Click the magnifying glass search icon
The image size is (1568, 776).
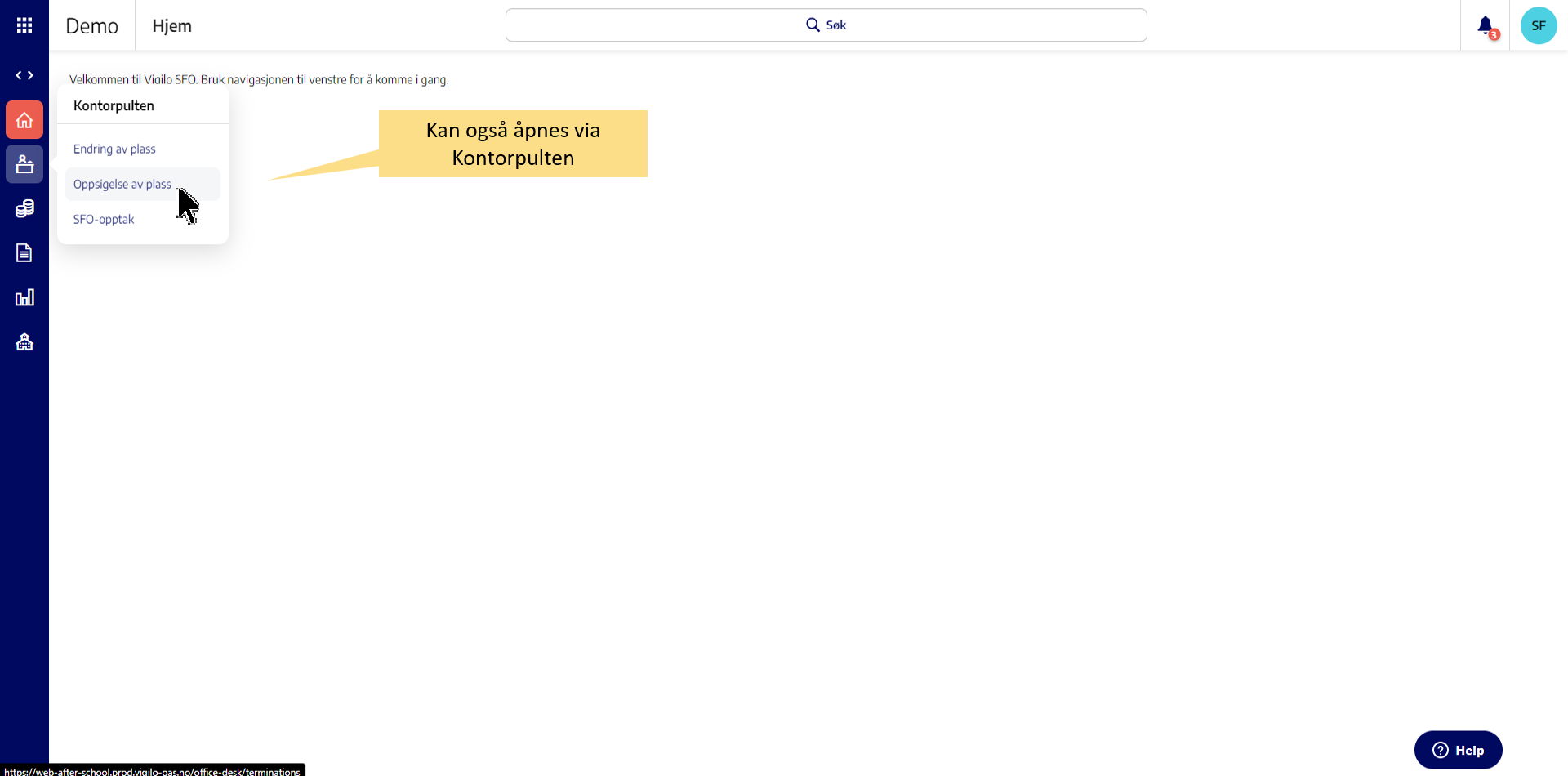click(813, 25)
